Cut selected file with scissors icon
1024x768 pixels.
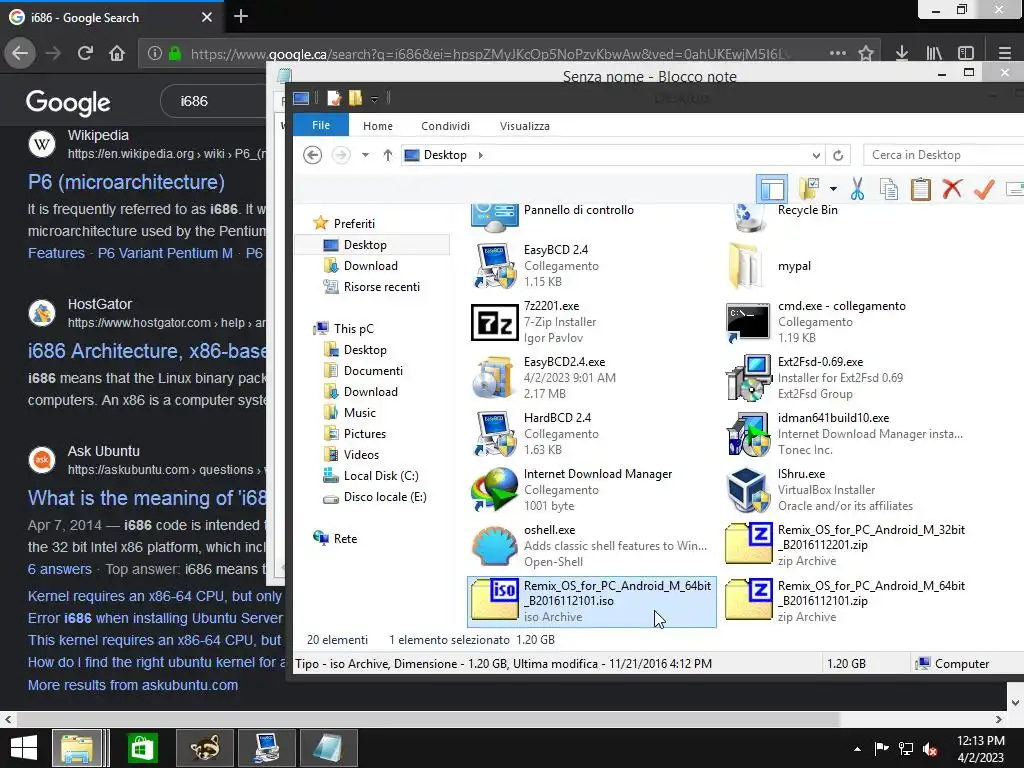(857, 189)
